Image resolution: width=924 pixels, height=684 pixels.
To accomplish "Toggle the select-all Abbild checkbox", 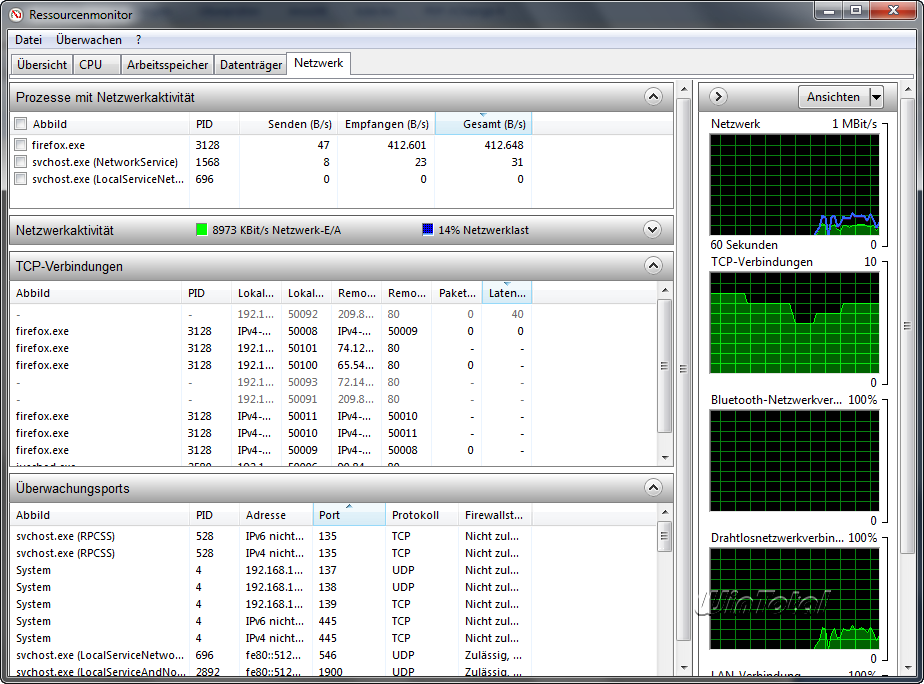I will [x=21, y=124].
